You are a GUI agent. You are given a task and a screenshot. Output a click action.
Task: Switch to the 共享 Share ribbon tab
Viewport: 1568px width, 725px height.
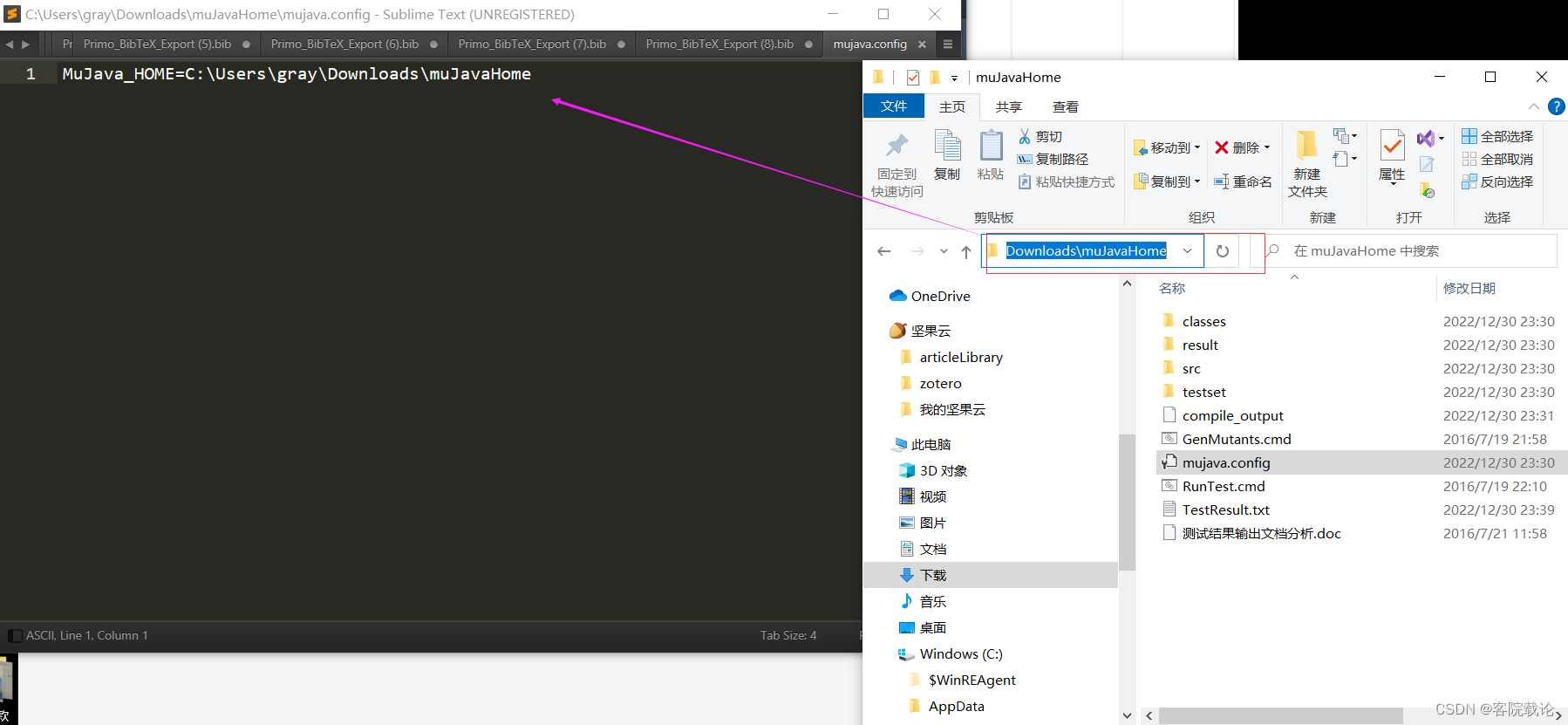coord(1009,106)
